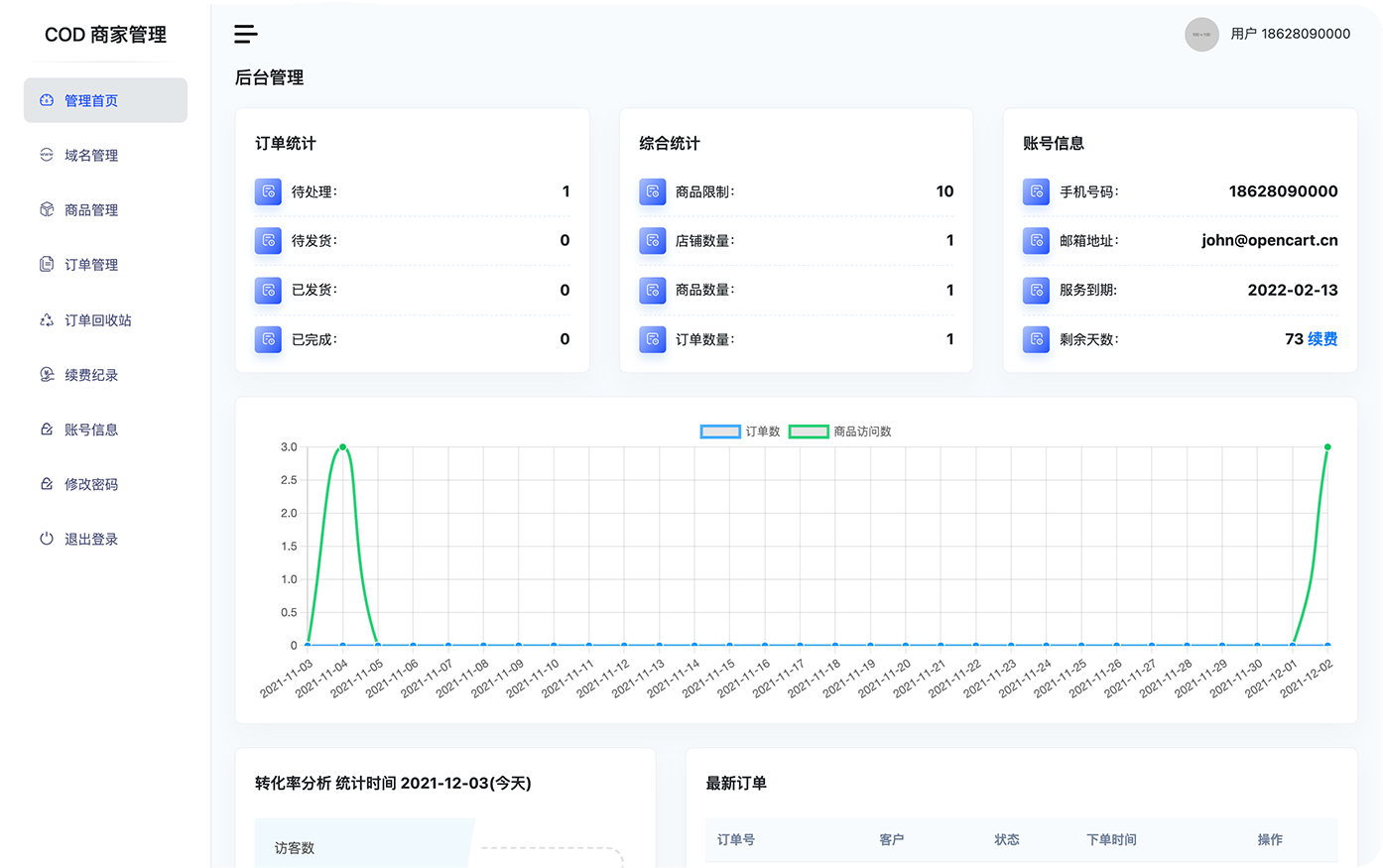
Task: Click the 订单回收站 recycle icon
Action: tap(47, 319)
